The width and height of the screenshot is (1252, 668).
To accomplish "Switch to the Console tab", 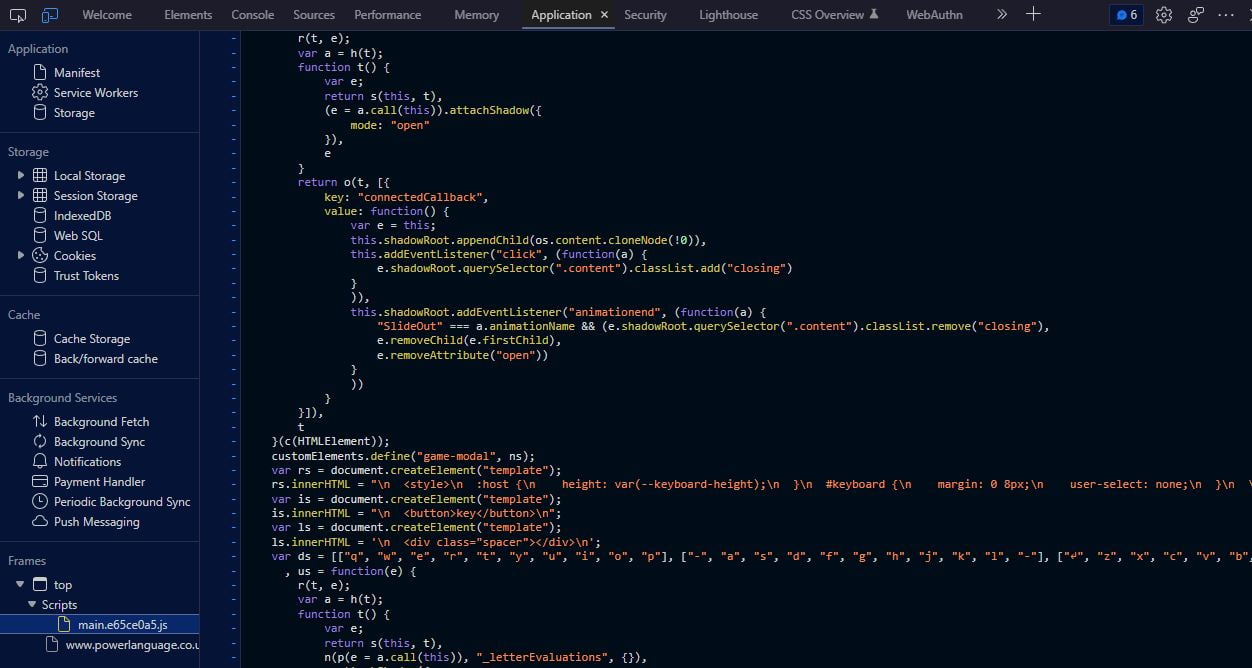I will coord(252,15).
